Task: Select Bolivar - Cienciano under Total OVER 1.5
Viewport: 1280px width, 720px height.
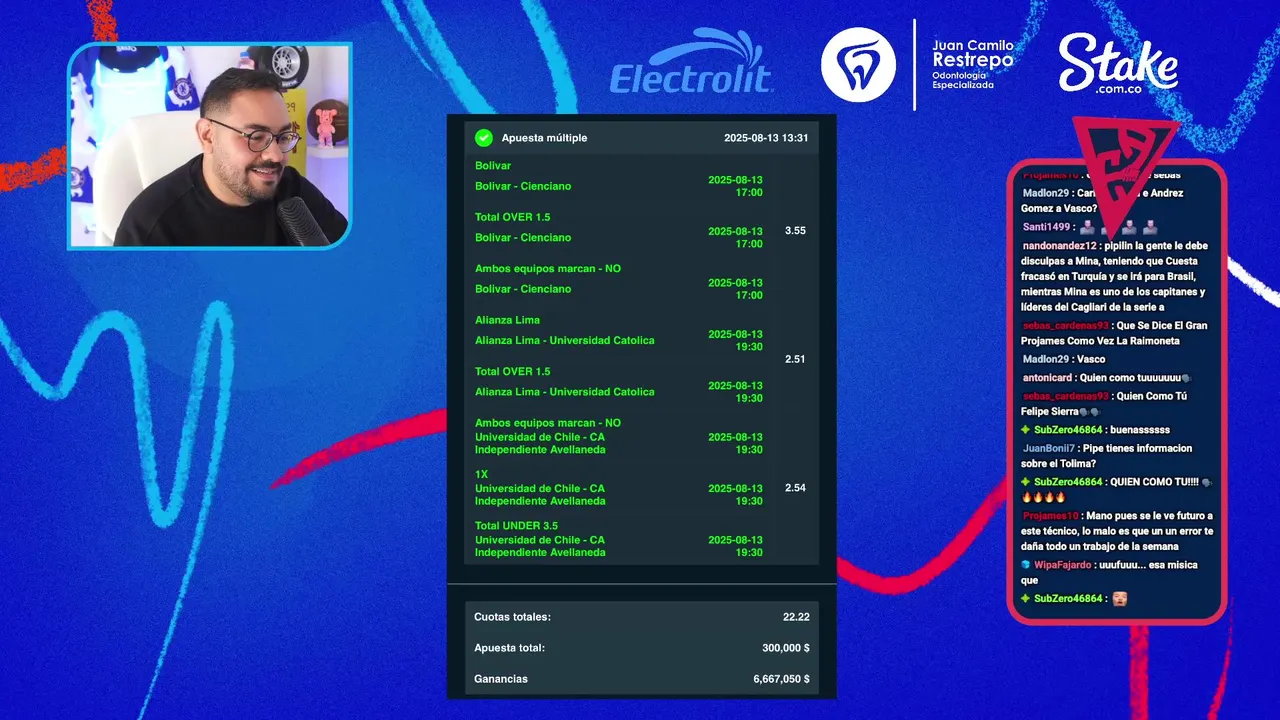Action: [x=523, y=238]
